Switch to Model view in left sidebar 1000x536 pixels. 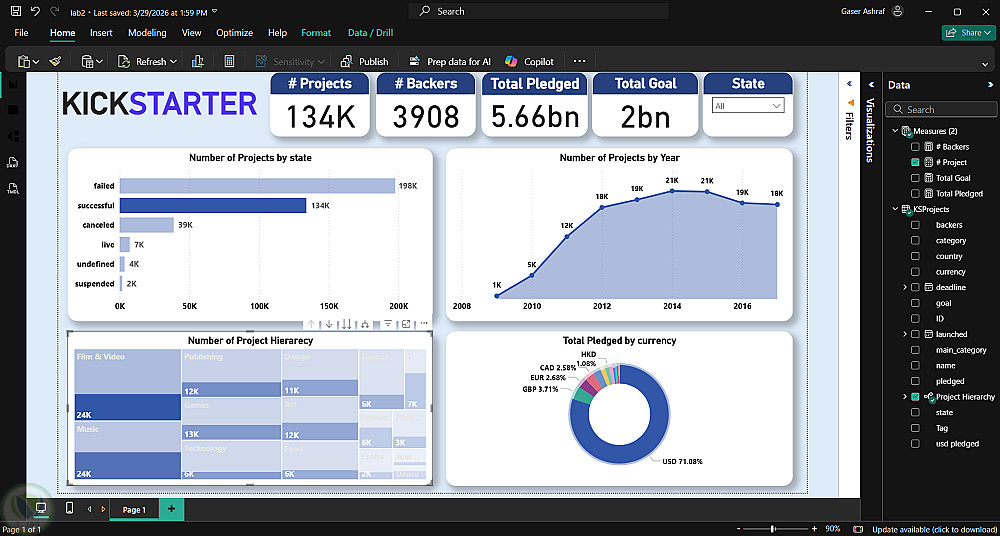pos(13,136)
